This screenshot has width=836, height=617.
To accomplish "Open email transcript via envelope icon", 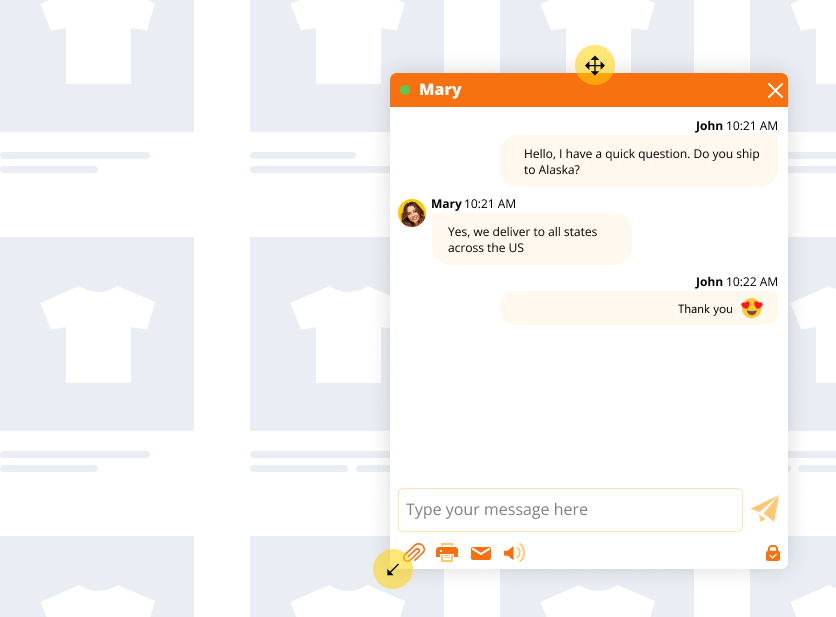I will 481,552.
